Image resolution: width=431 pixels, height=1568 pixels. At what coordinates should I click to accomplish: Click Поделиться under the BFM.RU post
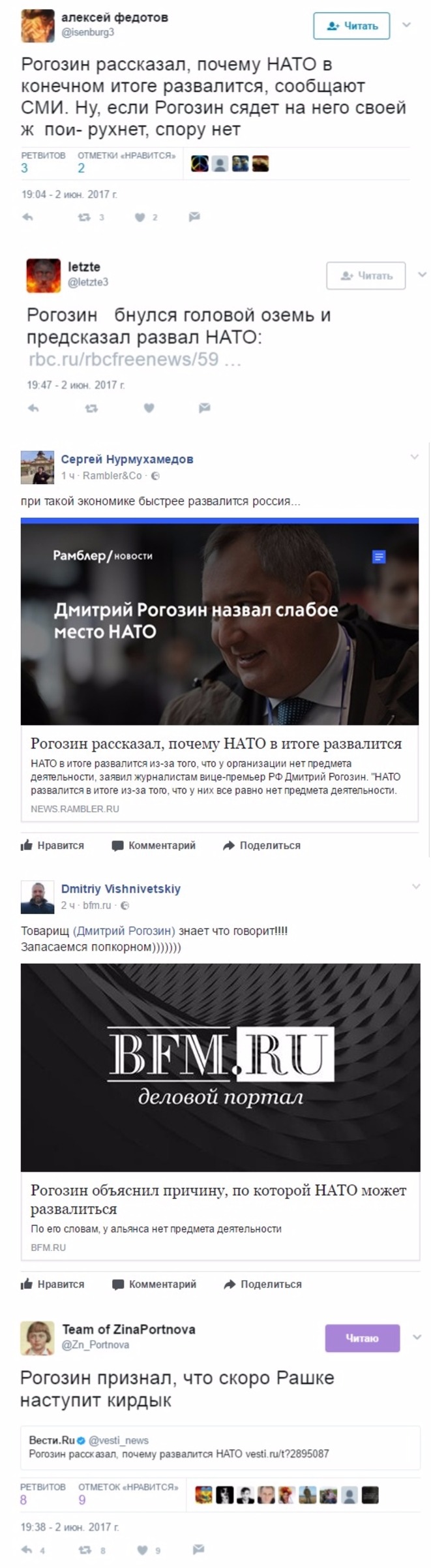click(263, 1284)
